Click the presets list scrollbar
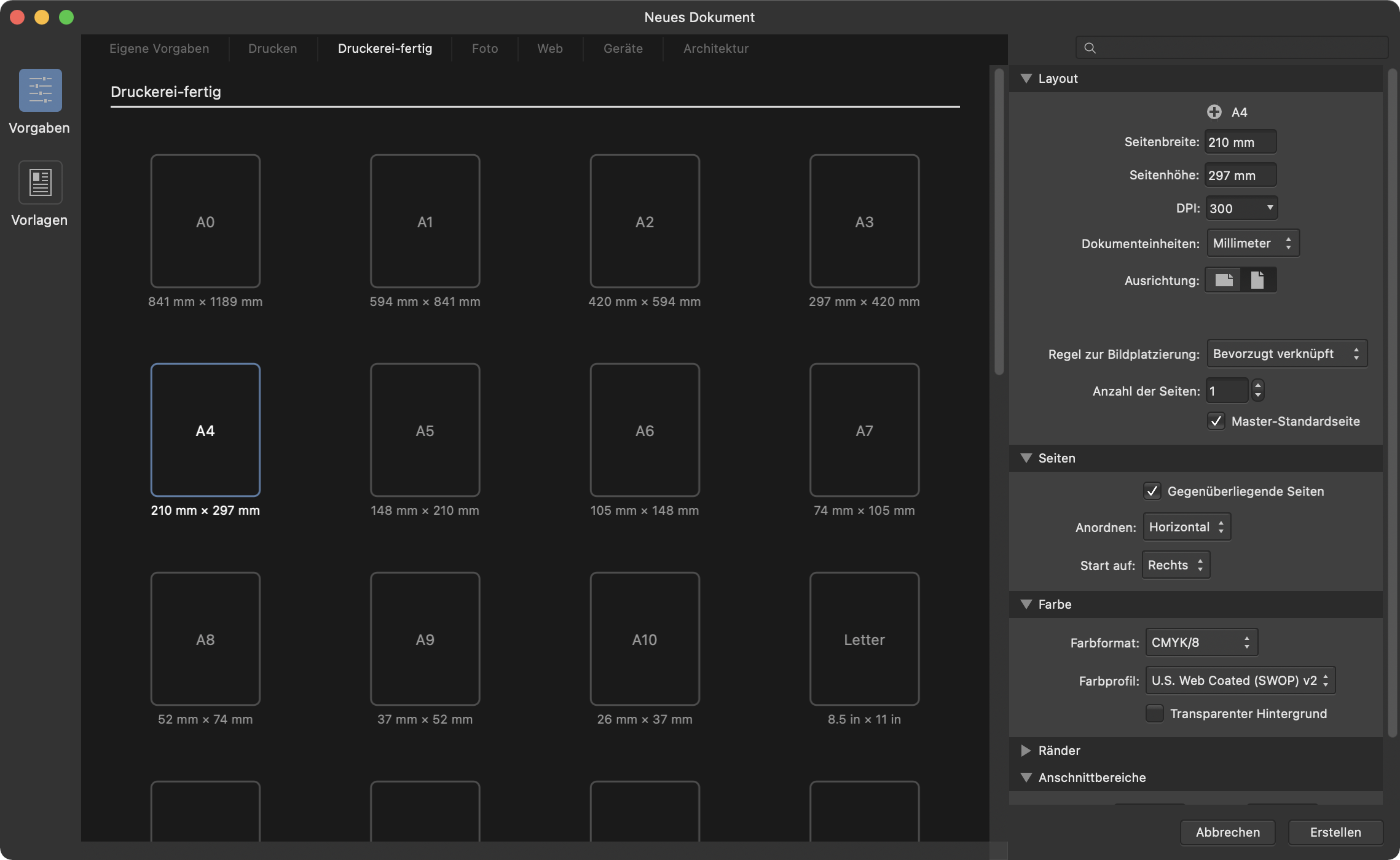Screen dimensions: 1400x860 point(999,221)
